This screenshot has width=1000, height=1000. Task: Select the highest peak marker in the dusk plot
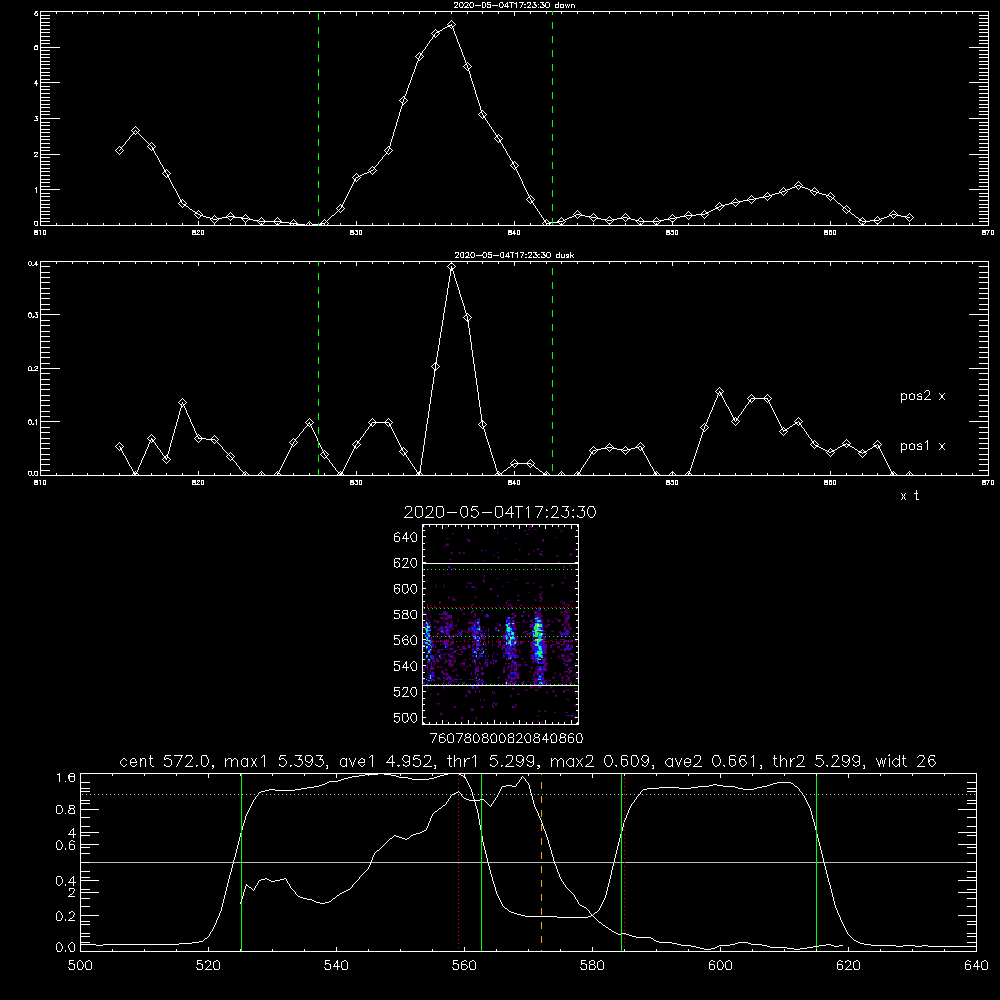click(x=452, y=267)
